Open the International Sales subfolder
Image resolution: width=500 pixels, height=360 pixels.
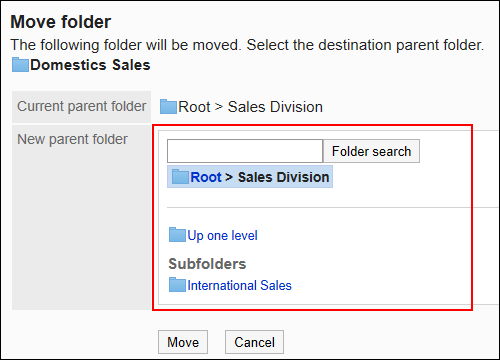[x=239, y=285]
